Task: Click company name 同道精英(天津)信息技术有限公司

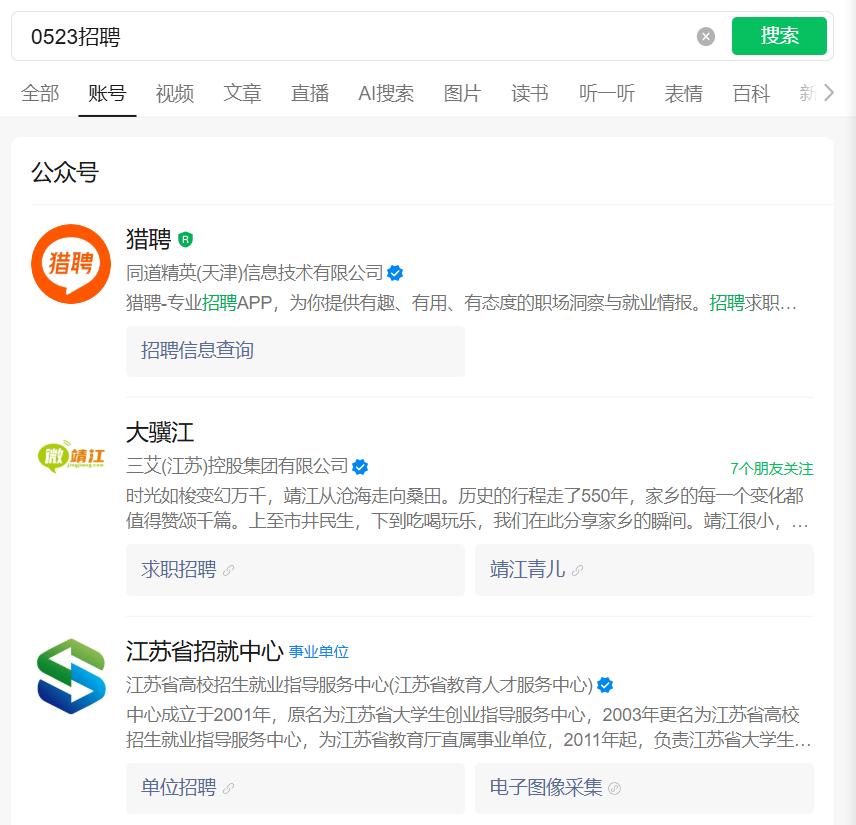Action: [x=255, y=272]
